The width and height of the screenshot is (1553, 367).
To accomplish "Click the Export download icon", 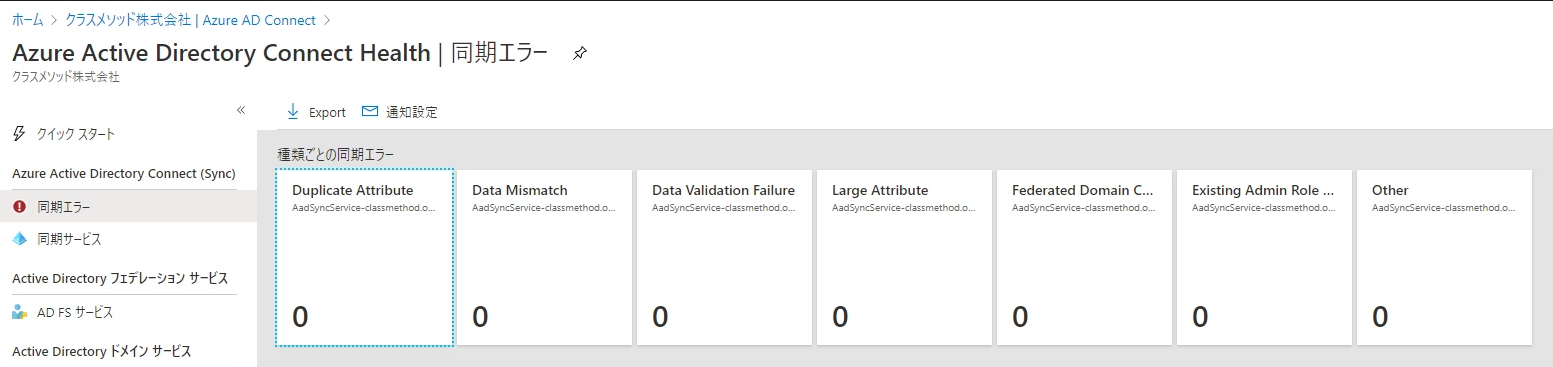I will point(293,111).
